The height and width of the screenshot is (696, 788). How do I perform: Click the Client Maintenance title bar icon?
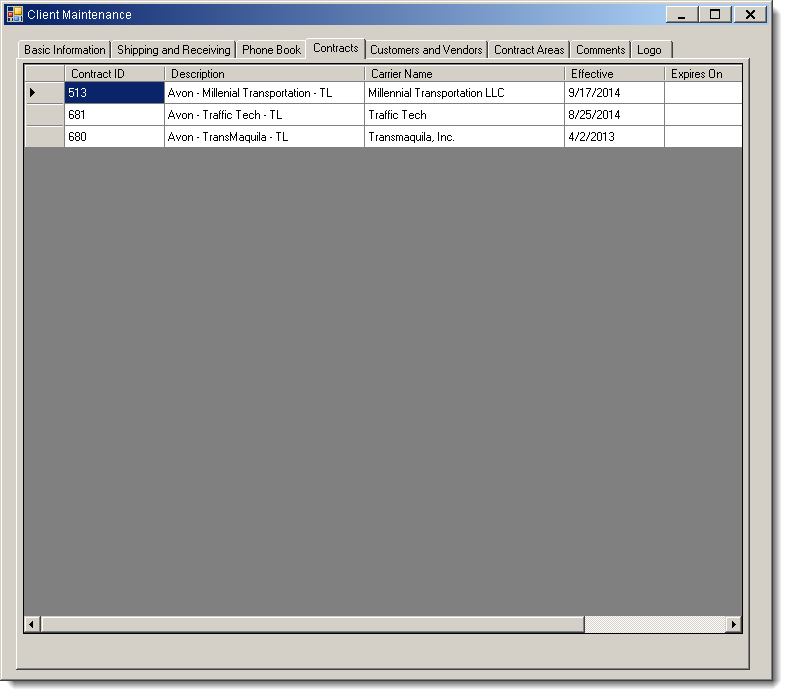[x=15, y=14]
